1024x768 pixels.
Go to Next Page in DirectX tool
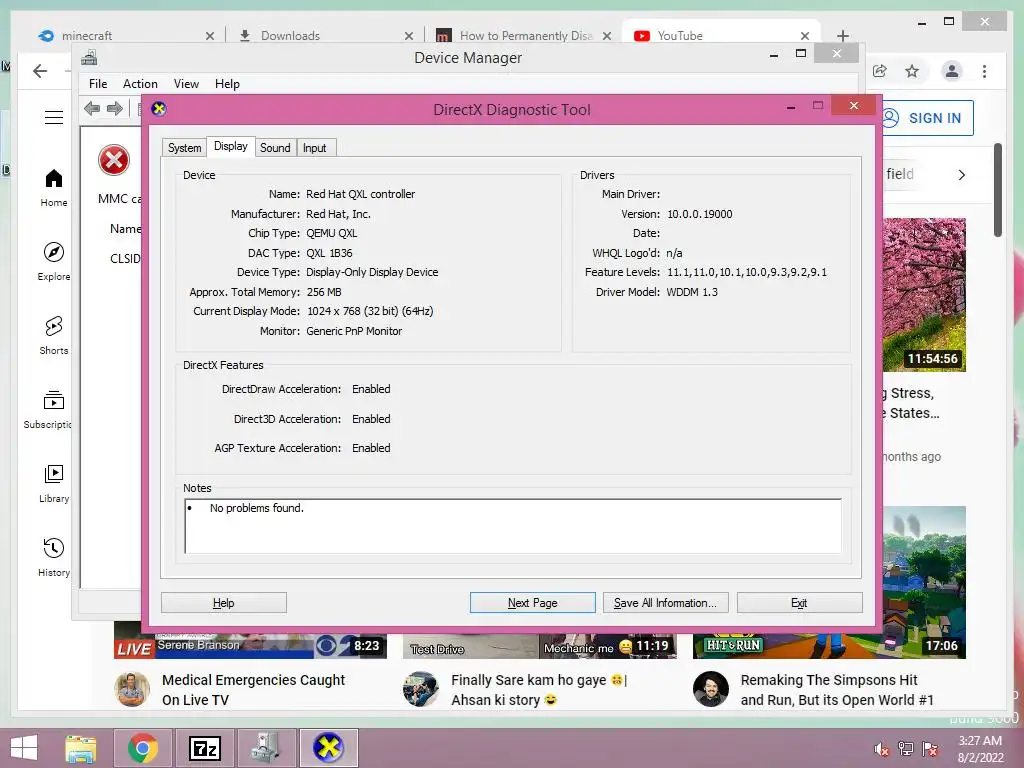[x=532, y=603]
